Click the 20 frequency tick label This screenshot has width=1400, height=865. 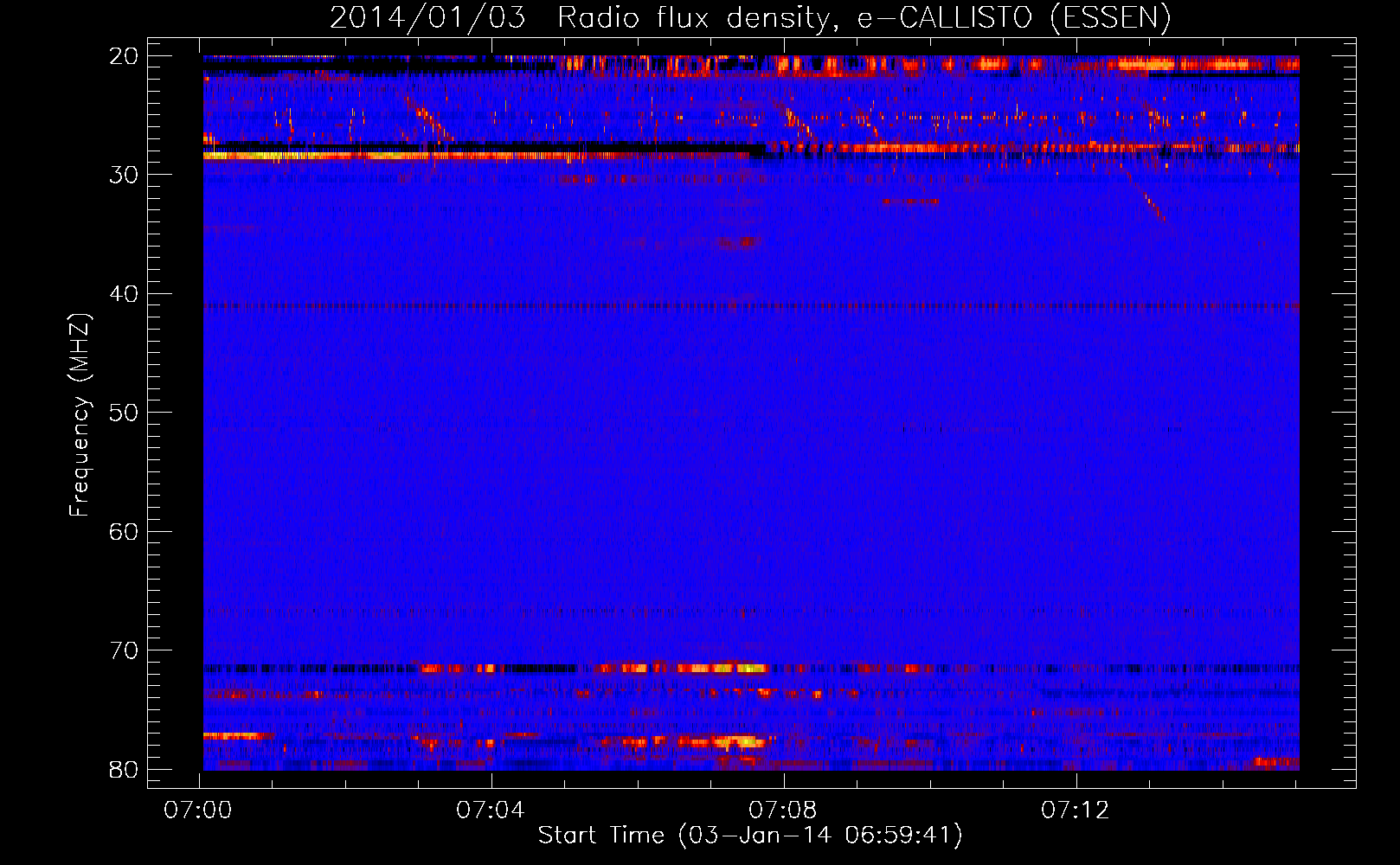(x=124, y=55)
